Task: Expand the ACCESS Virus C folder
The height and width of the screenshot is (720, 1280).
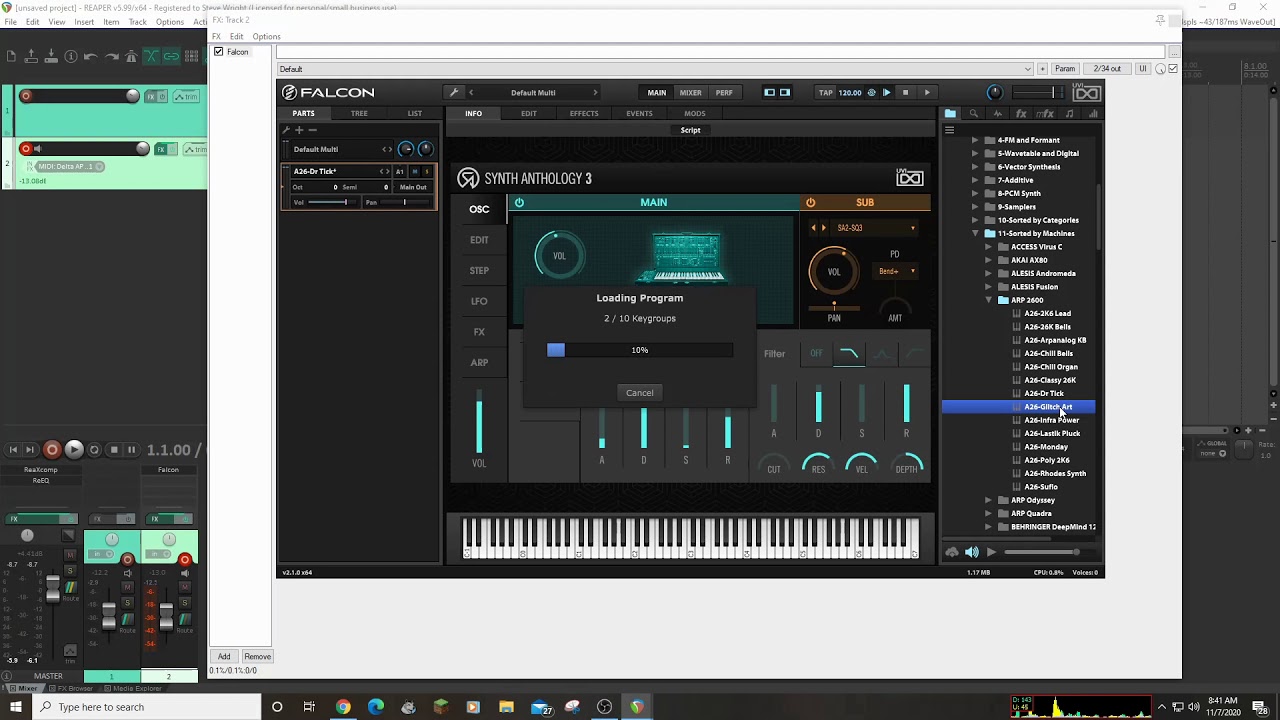Action: pos(989,247)
